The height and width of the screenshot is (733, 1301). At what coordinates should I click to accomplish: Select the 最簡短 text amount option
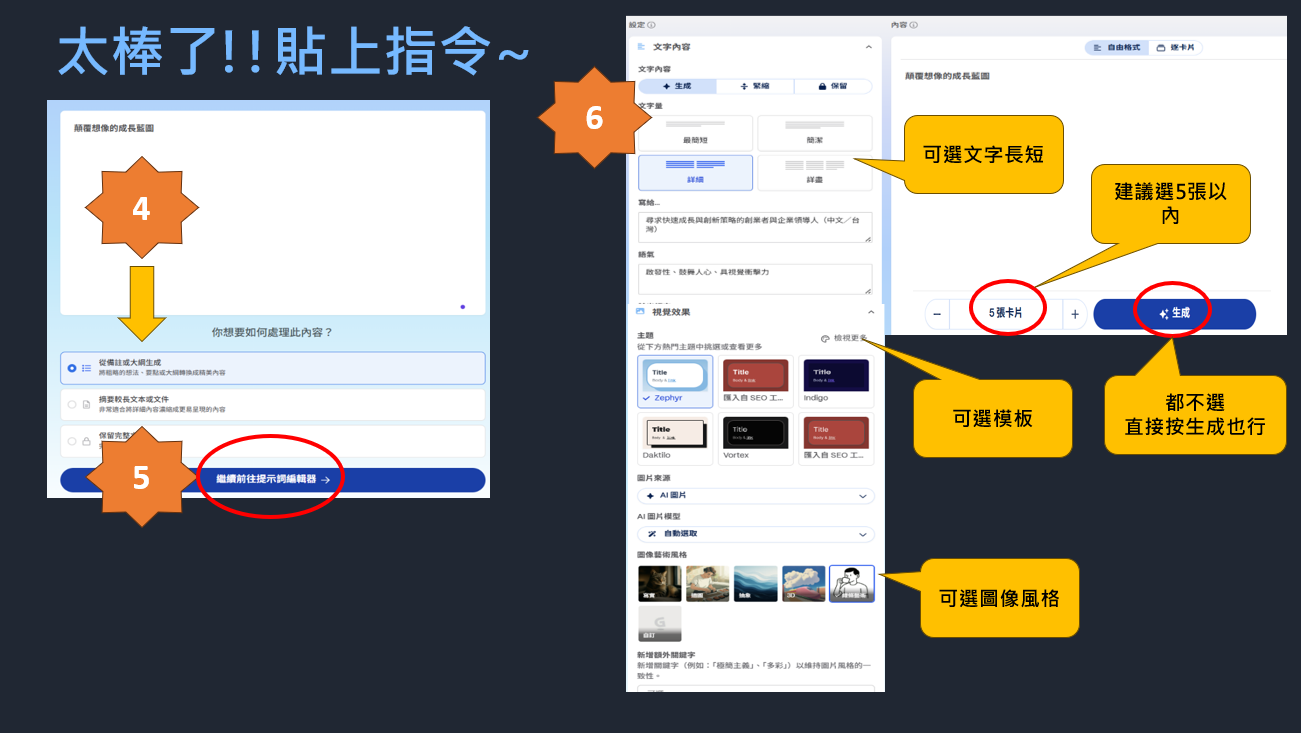pyautogui.click(x=694, y=133)
